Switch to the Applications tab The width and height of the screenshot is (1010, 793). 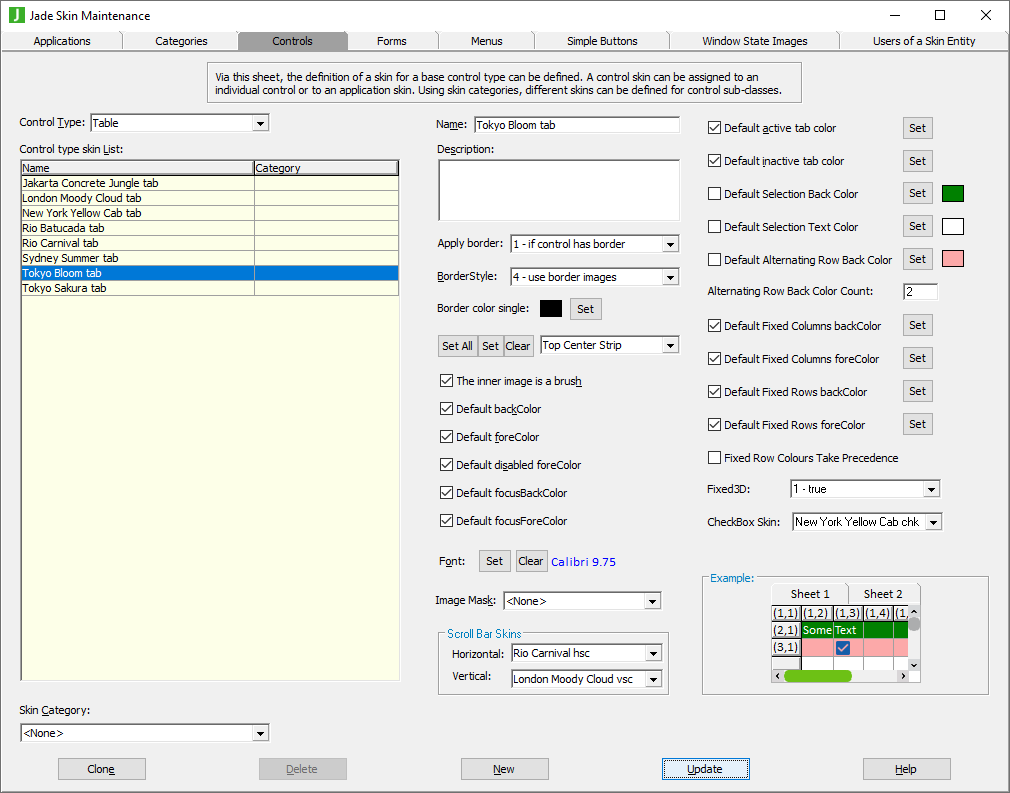point(62,41)
